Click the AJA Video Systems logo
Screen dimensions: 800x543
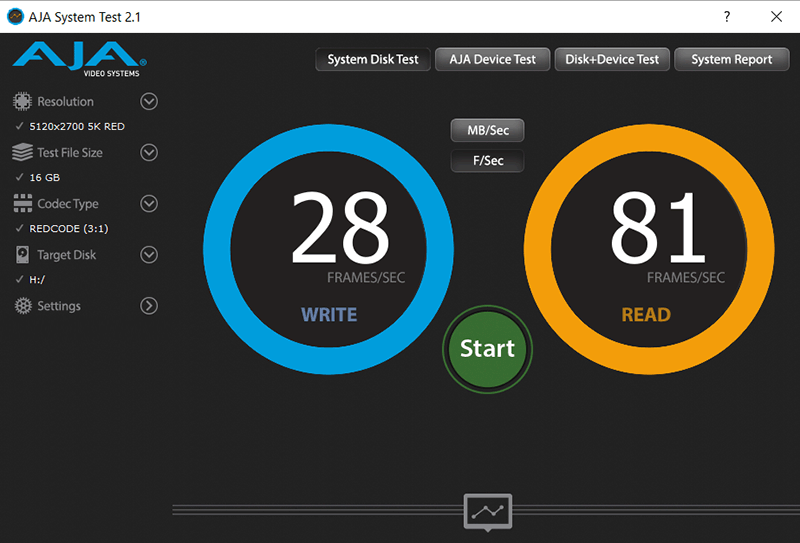pyautogui.click(x=80, y=59)
